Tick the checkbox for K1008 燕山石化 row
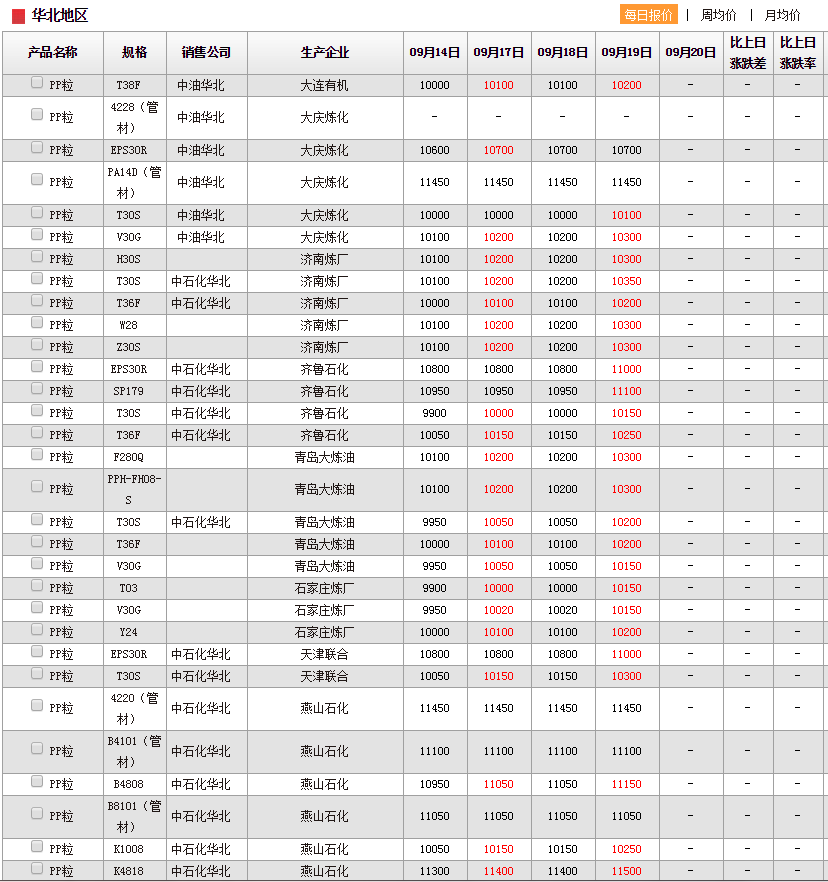Viewport: 828px width, 882px height. tap(37, 847)
